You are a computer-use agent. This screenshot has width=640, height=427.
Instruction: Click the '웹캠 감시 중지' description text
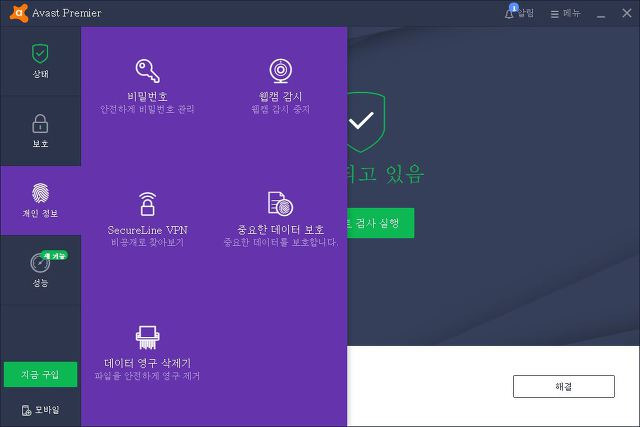(x=280, y=109)
